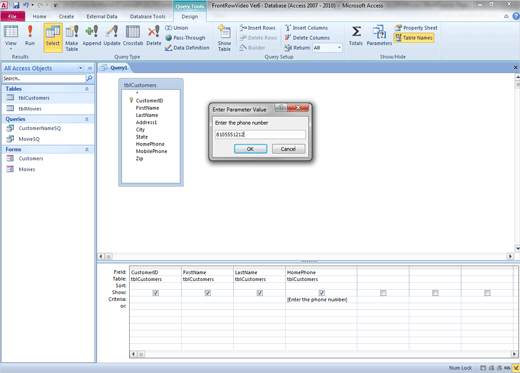
Task: Open the File tab
Action: coord(13,16)
